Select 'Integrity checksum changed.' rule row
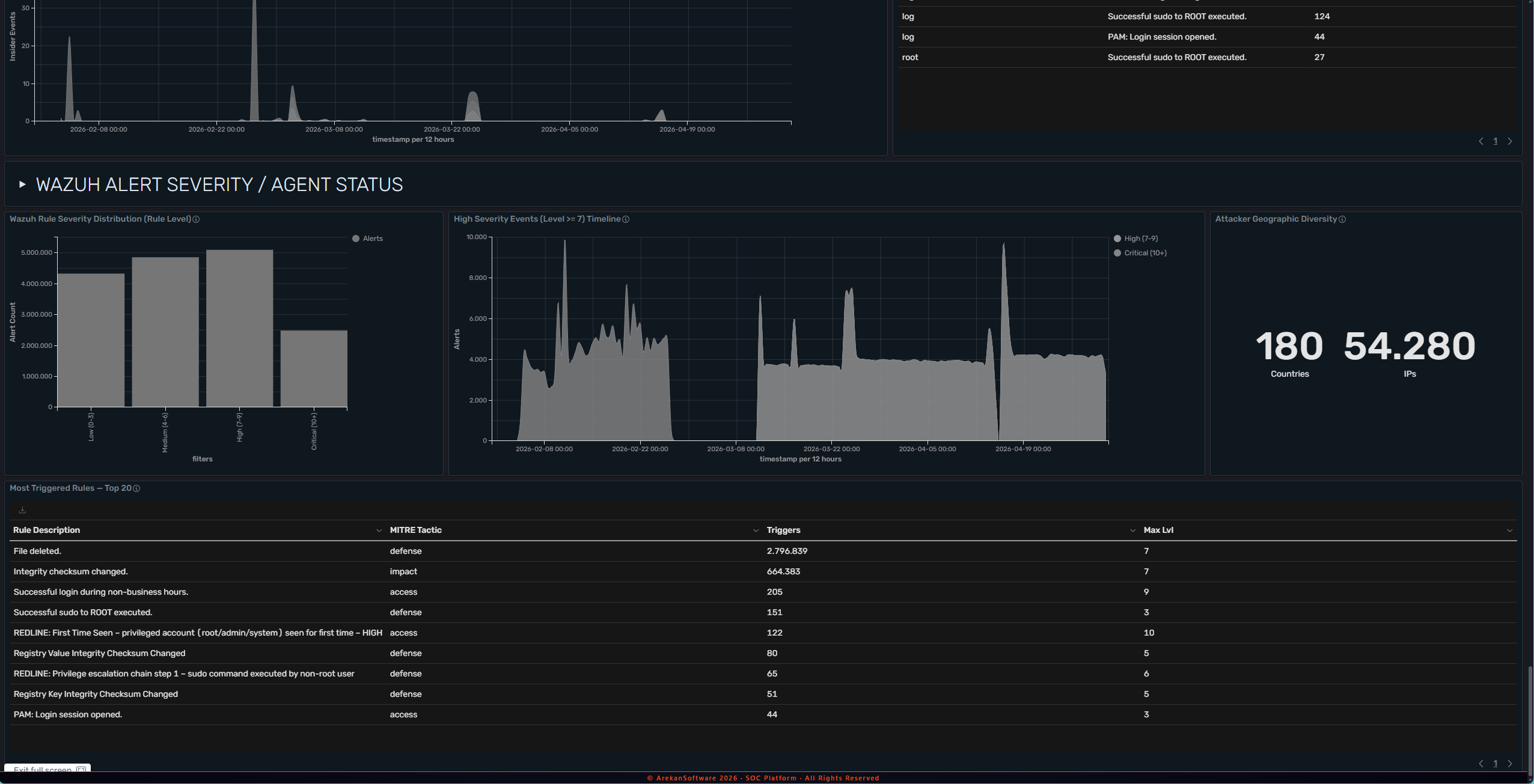 (763, 571)
